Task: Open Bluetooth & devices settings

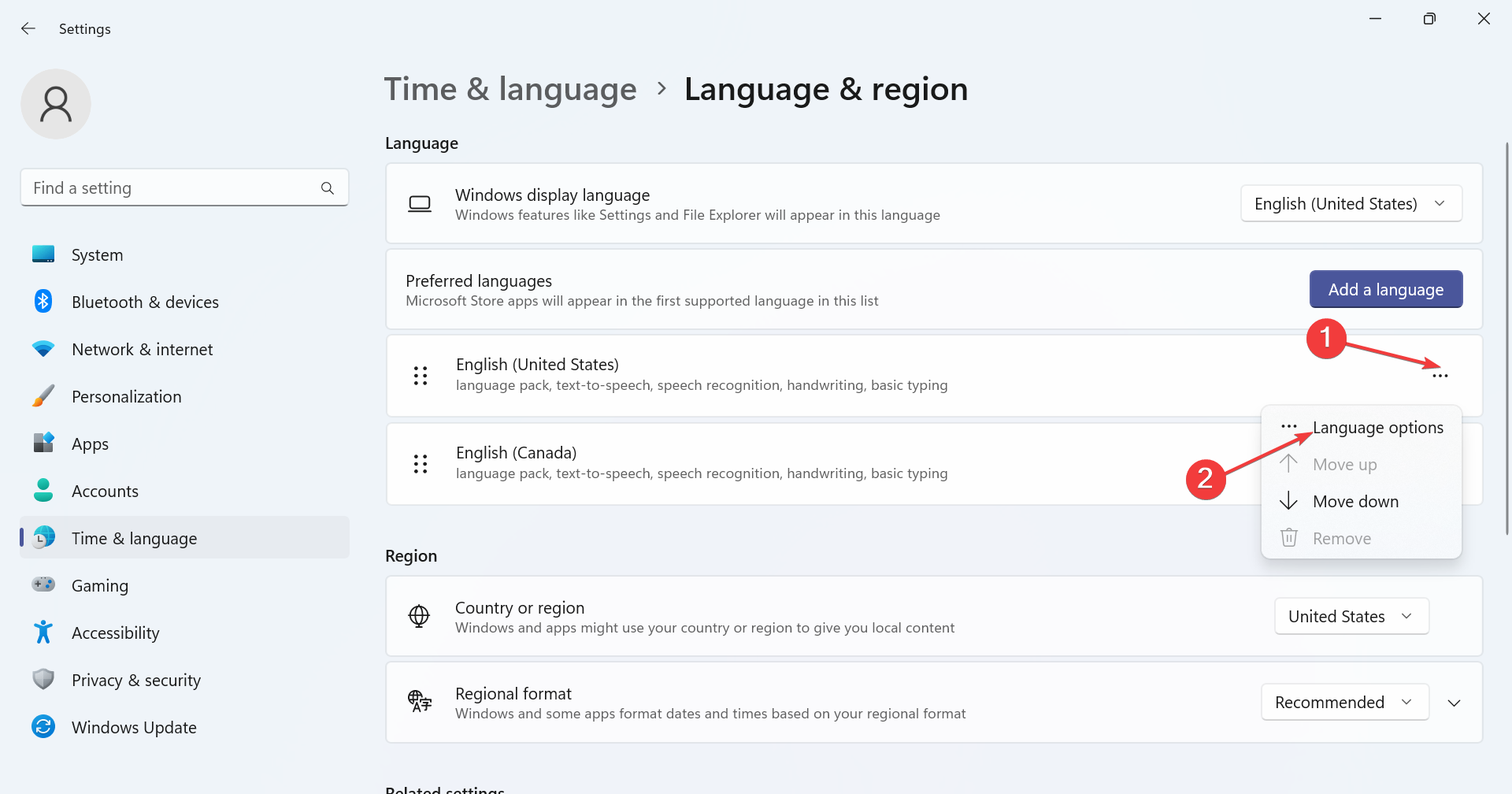Action: (x=145, y=302)
